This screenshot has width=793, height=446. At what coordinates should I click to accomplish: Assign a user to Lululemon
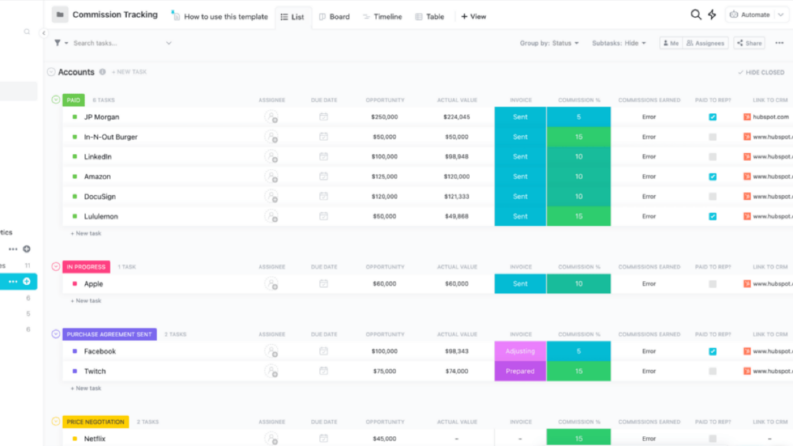(x=272, y=216)
